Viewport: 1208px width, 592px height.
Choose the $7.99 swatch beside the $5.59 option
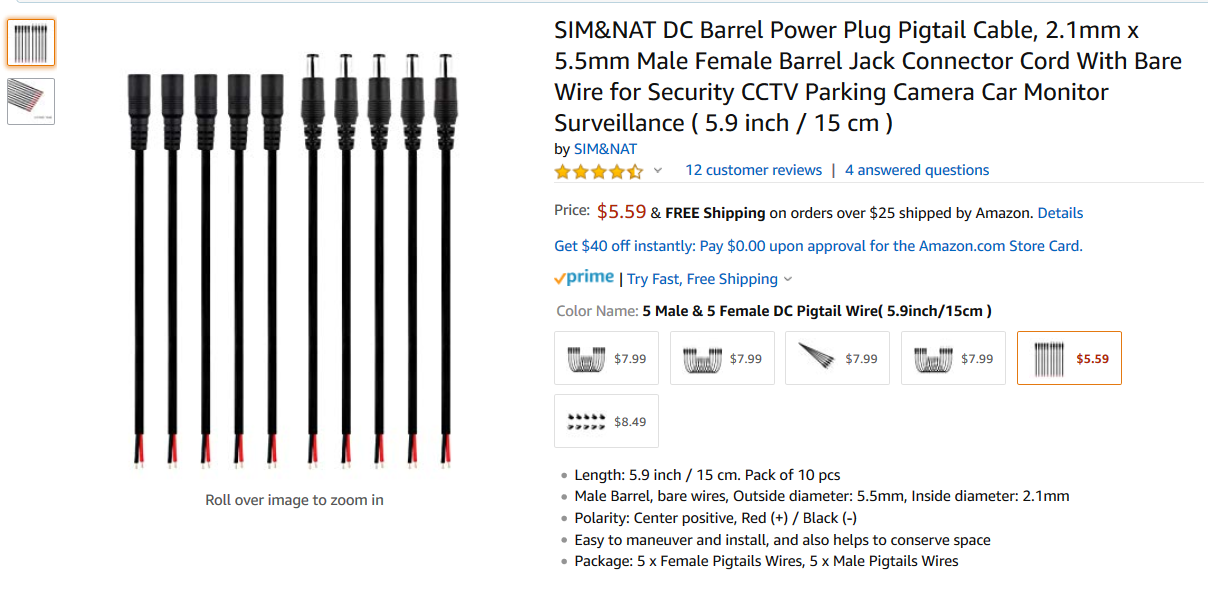[953, 358]
